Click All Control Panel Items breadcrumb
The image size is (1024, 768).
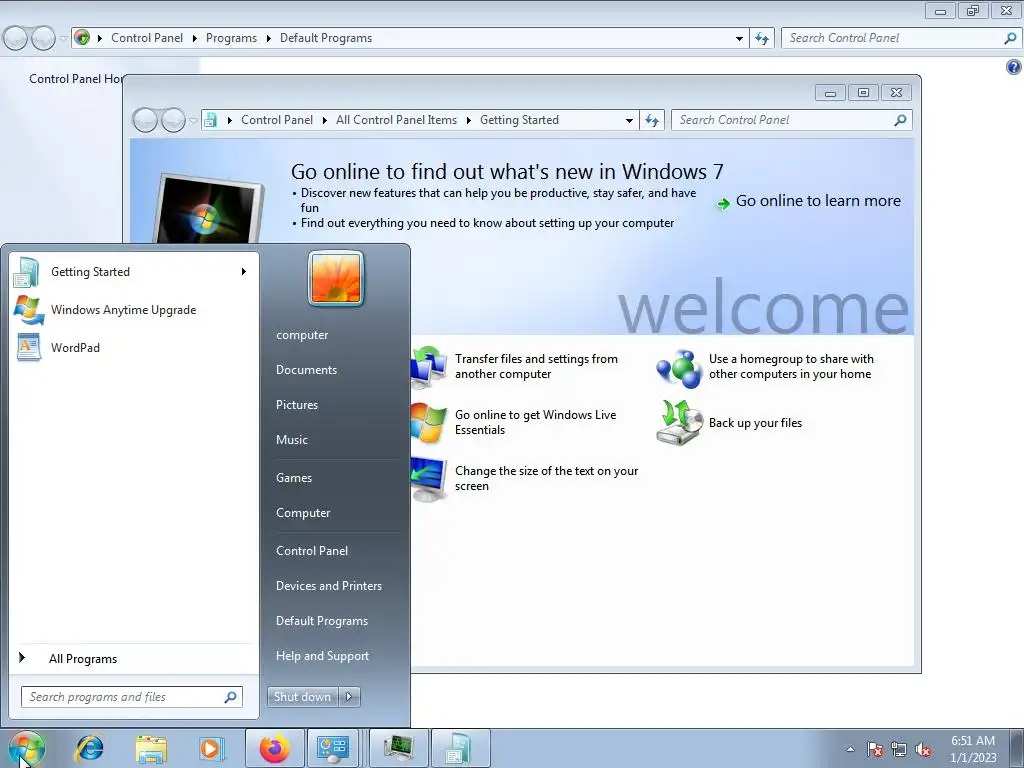[396, 120]
